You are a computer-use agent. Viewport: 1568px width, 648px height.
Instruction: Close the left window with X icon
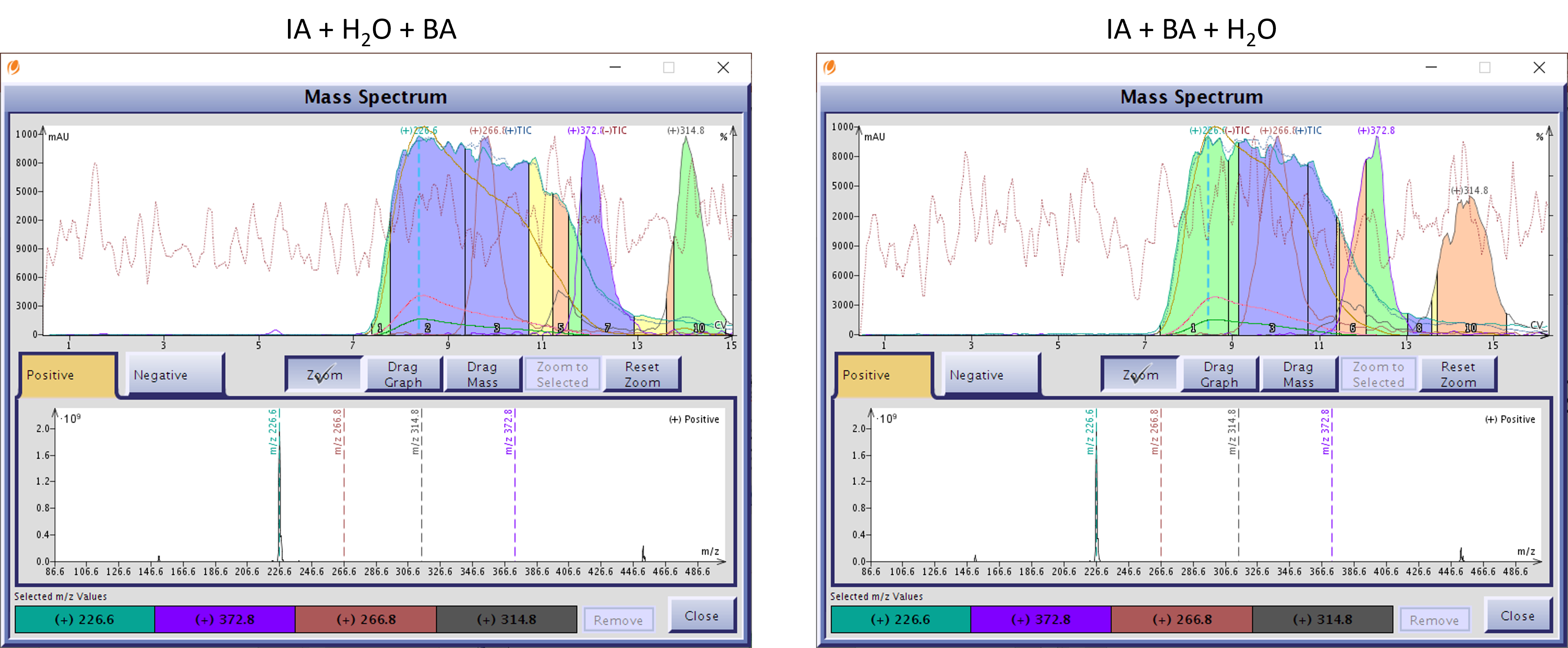pos(723,67)
